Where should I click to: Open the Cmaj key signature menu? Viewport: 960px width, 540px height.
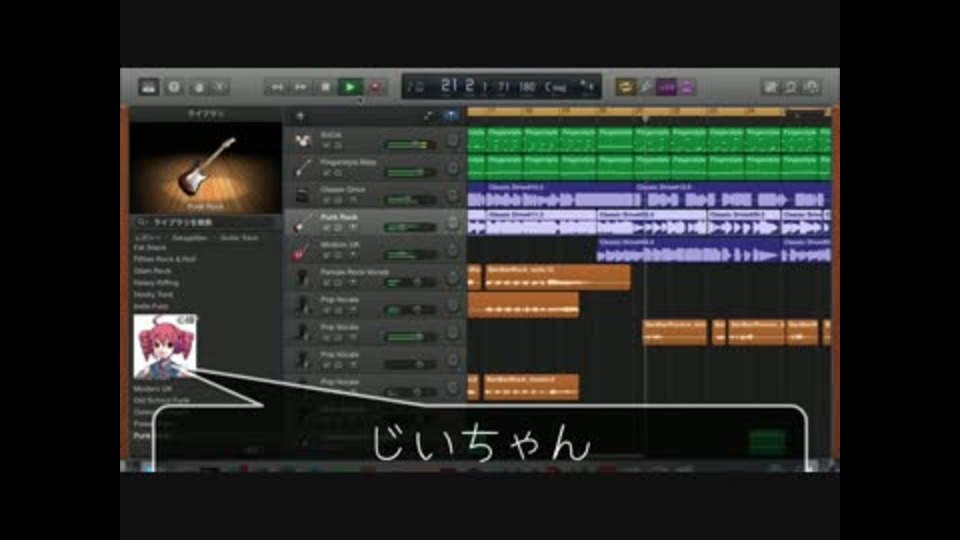click(555, 87)
